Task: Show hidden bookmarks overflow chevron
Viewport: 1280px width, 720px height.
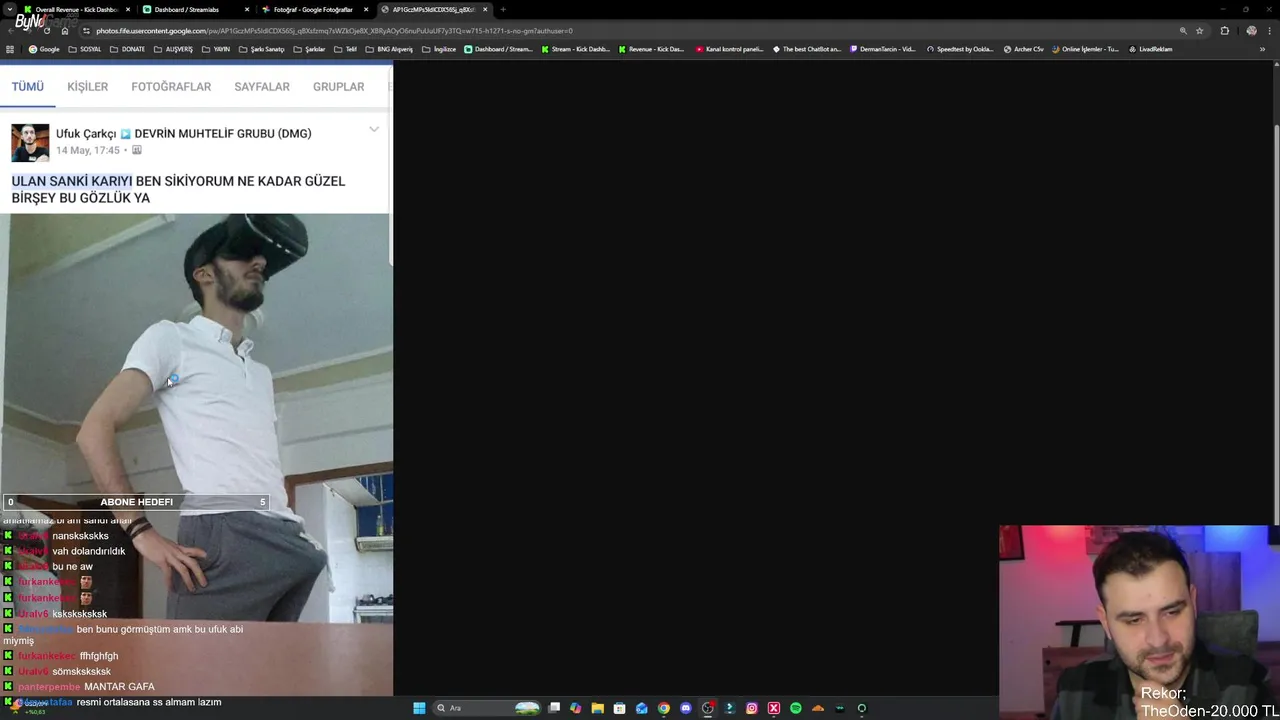Action: (1262, 49)
